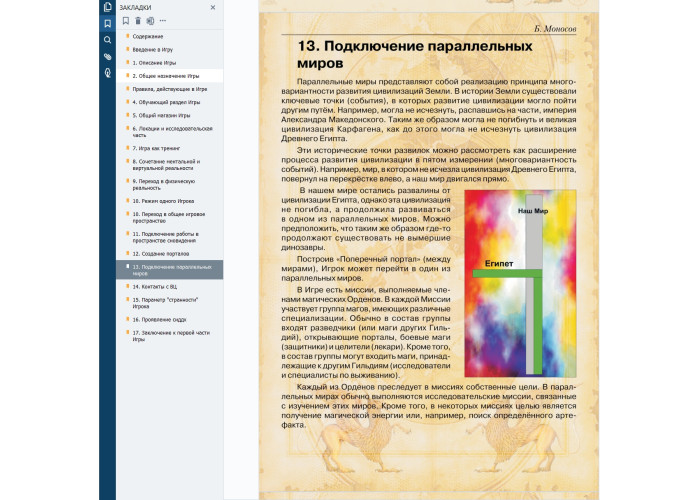Click the chapter heading 13. Подключение параллельных миров

point(415,54)
